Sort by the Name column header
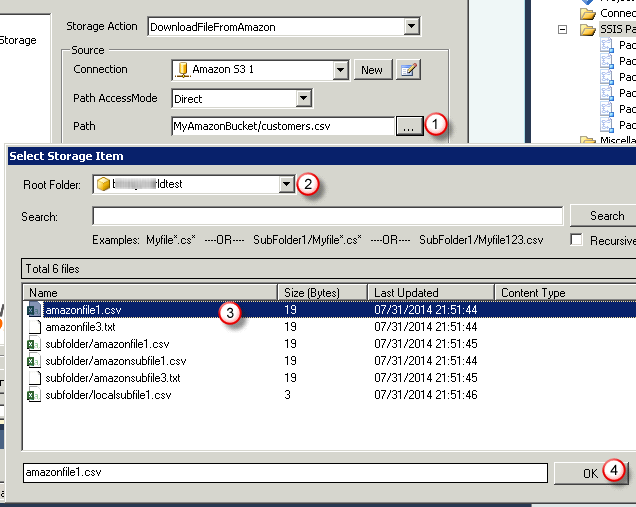This screenshot has width=636, height=507. click(x=149, y=292)
